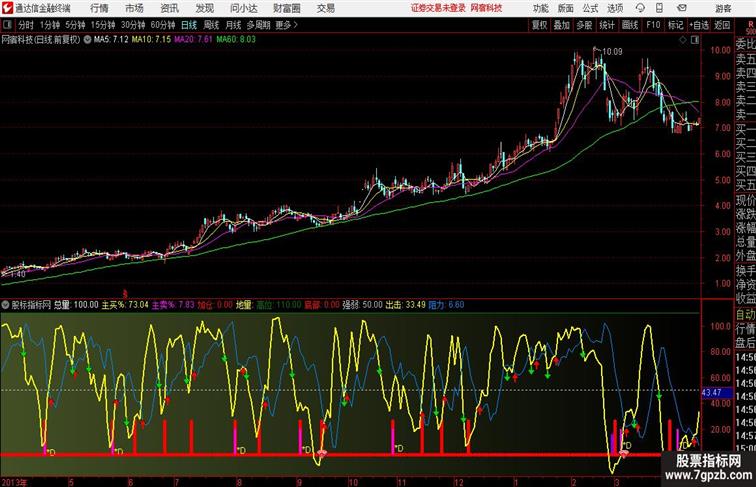756x487 pixels.
Task: Switch to 5分钟 period
Action: click(x=75, y=25)
